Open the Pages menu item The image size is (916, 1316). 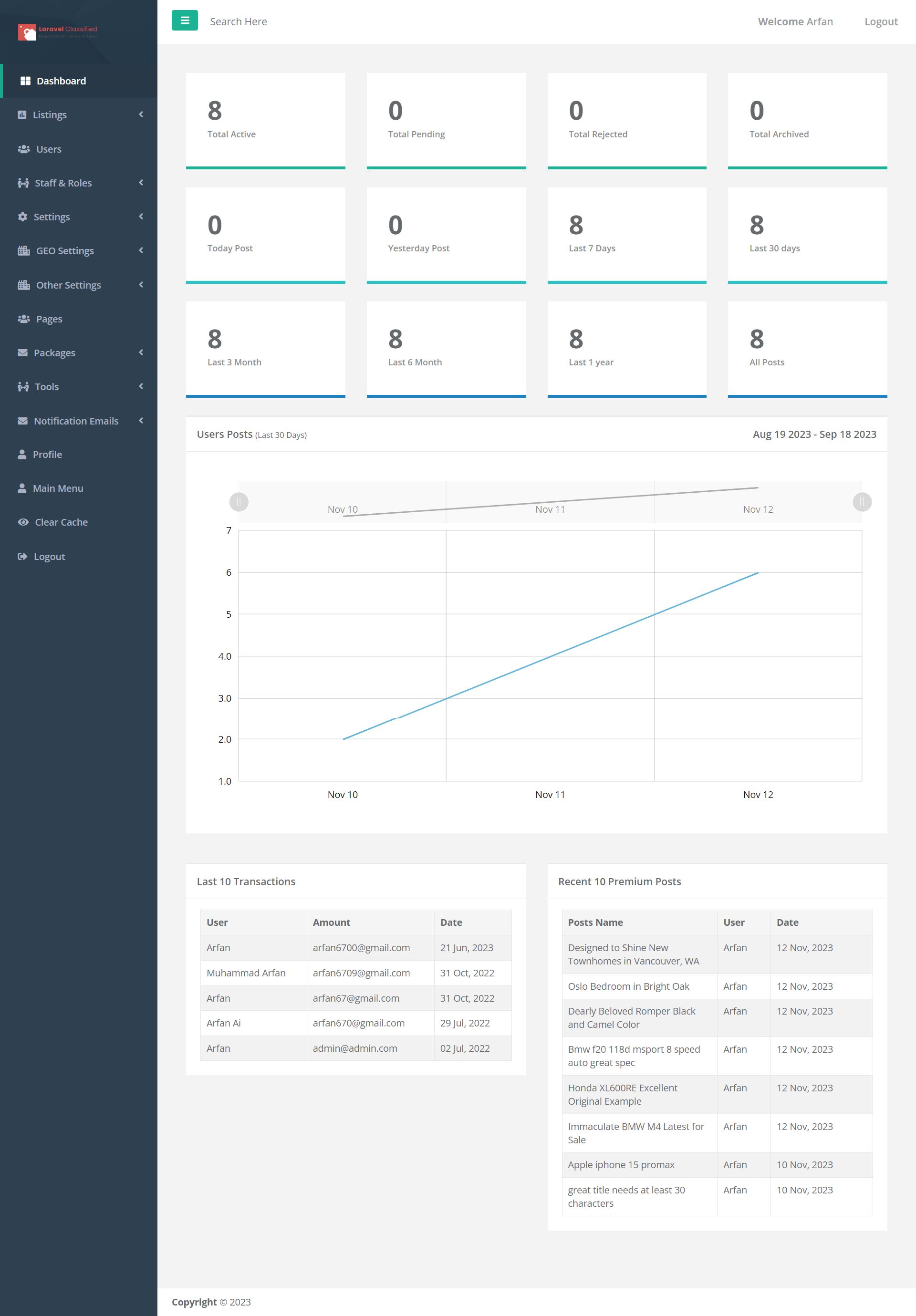pos(49,319)
